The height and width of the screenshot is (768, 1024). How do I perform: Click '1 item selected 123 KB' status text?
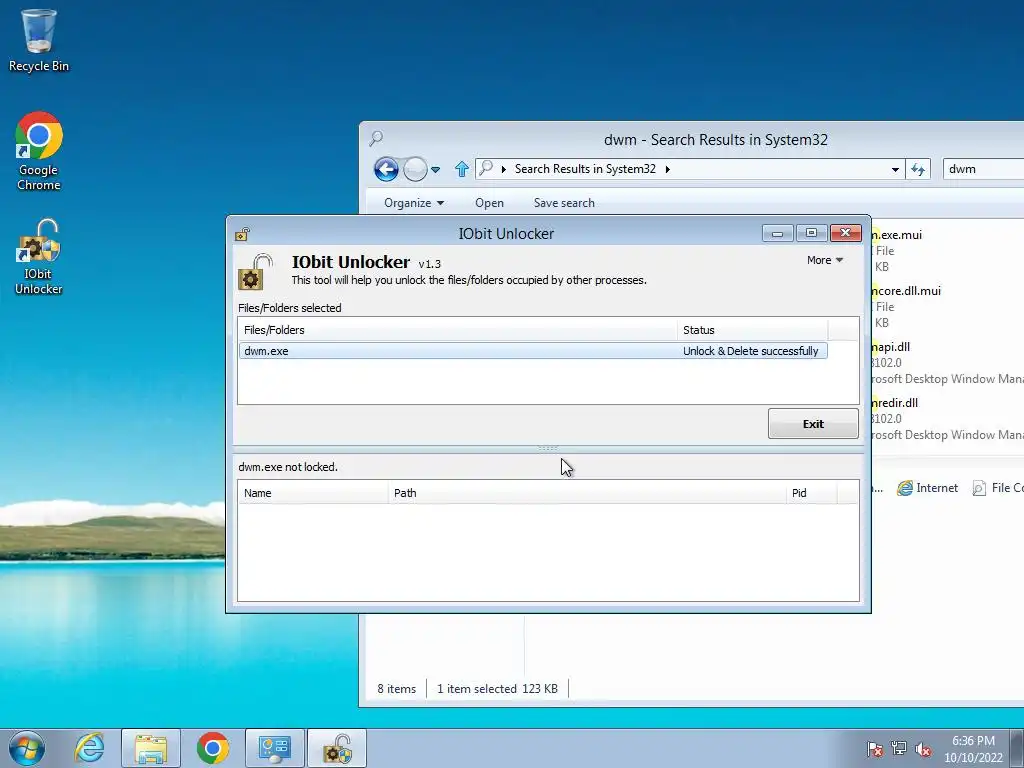point(497,688)
